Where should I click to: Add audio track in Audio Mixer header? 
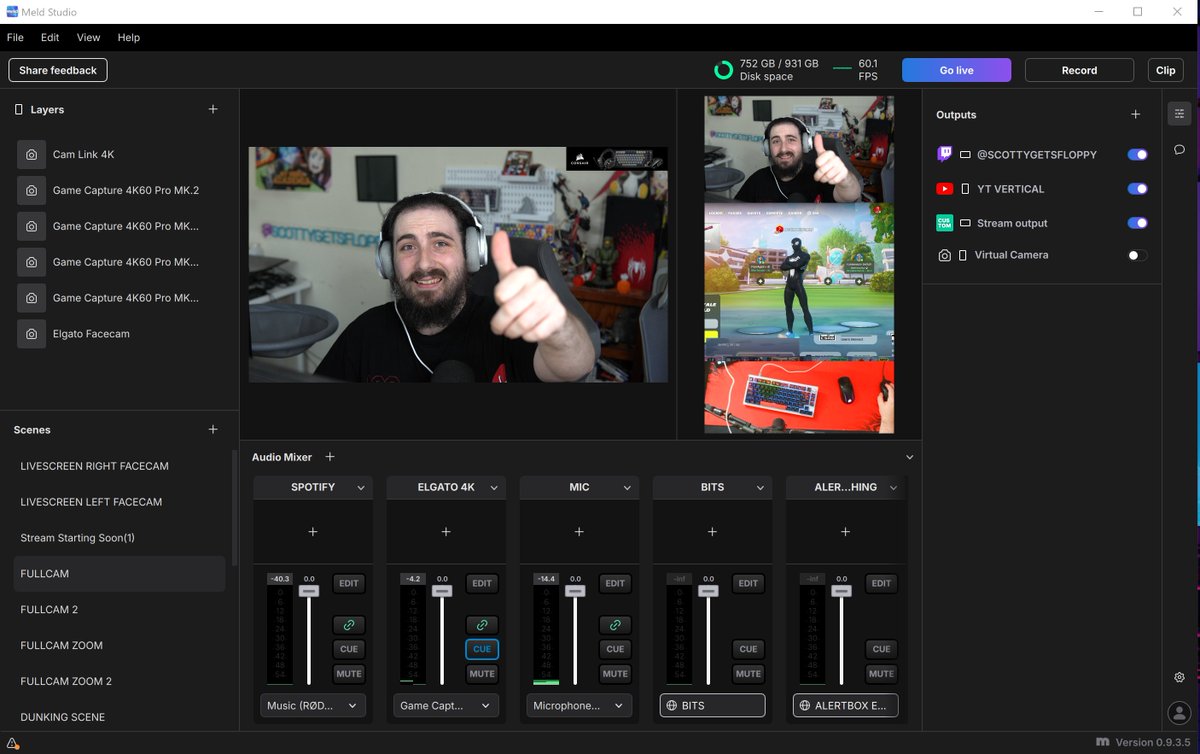[x=330, y=457]
